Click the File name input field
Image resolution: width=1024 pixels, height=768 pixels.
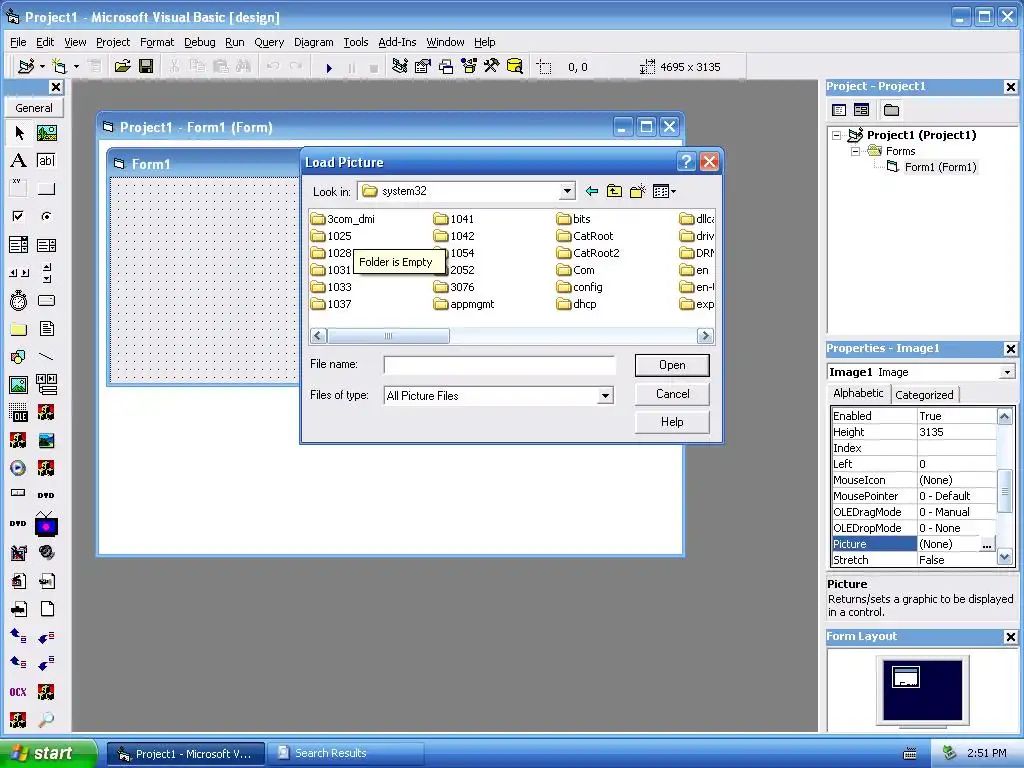point(499,365)
